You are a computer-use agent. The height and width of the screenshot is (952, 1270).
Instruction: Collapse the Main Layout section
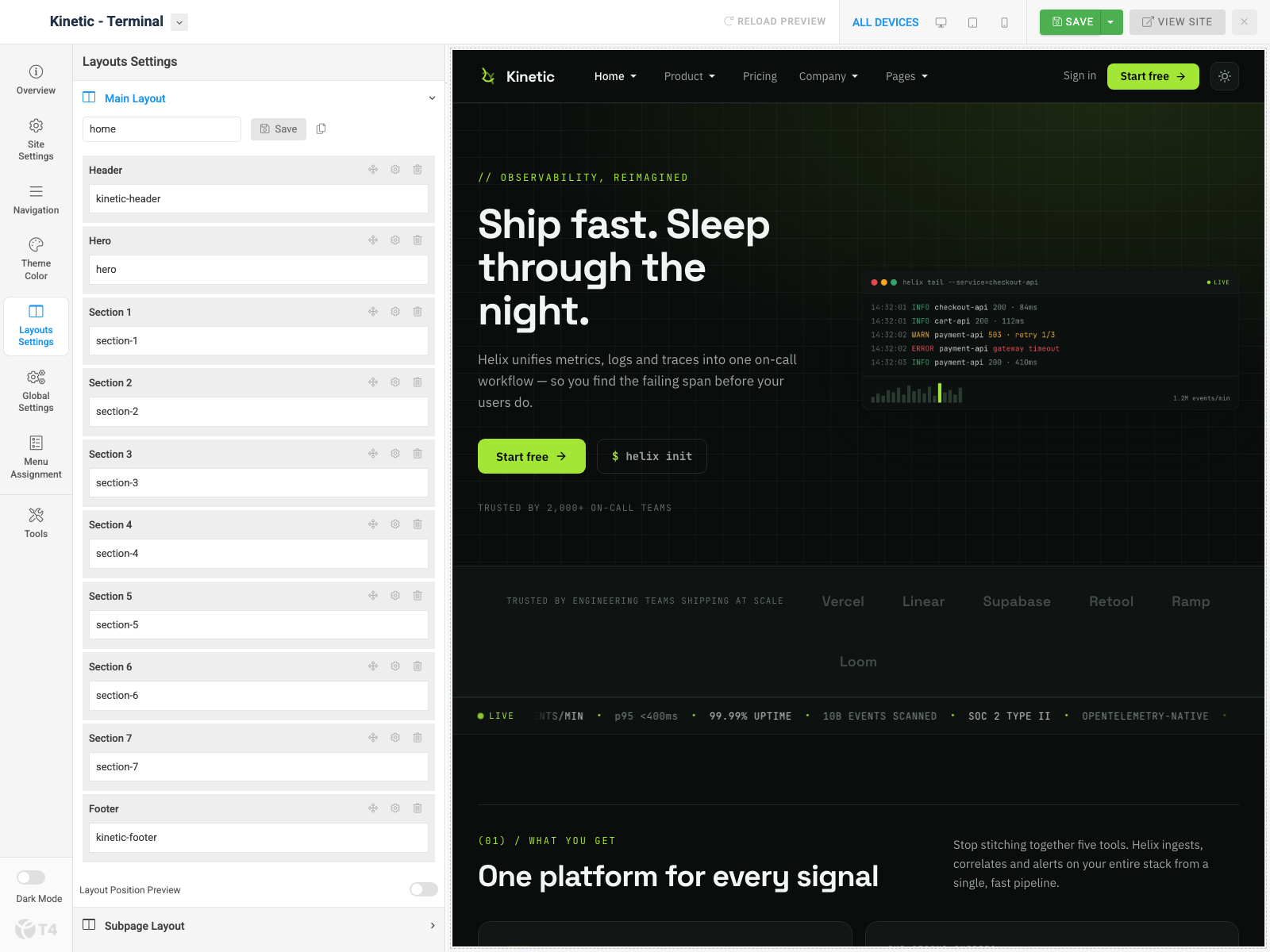click(432, 98)
